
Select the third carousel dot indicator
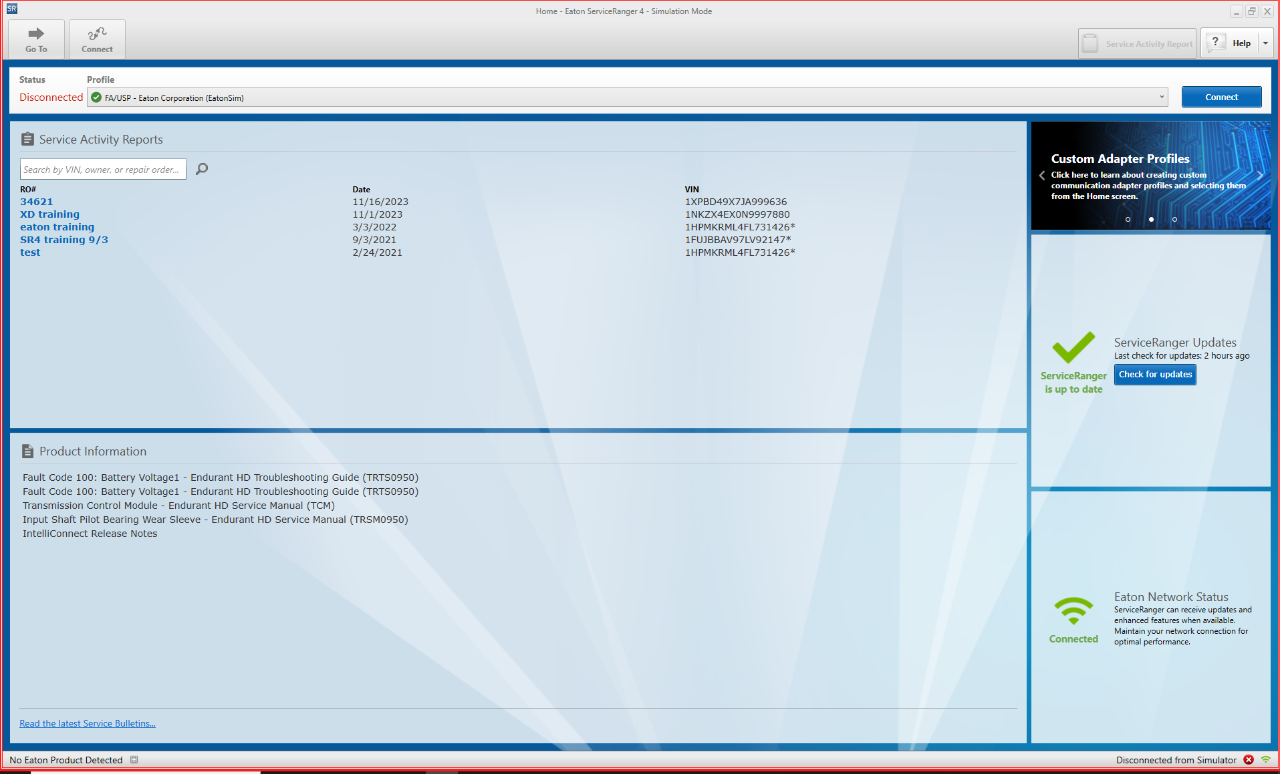click(x=1174, y=219)
